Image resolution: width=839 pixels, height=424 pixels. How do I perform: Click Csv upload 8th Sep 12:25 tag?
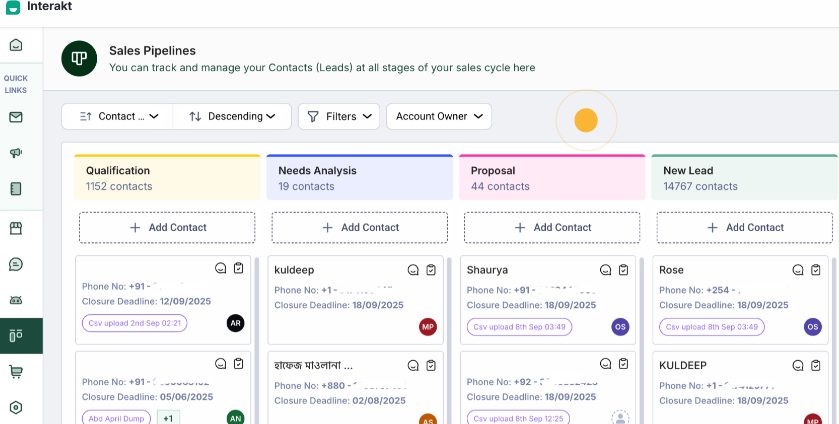(x=517, y=418)
